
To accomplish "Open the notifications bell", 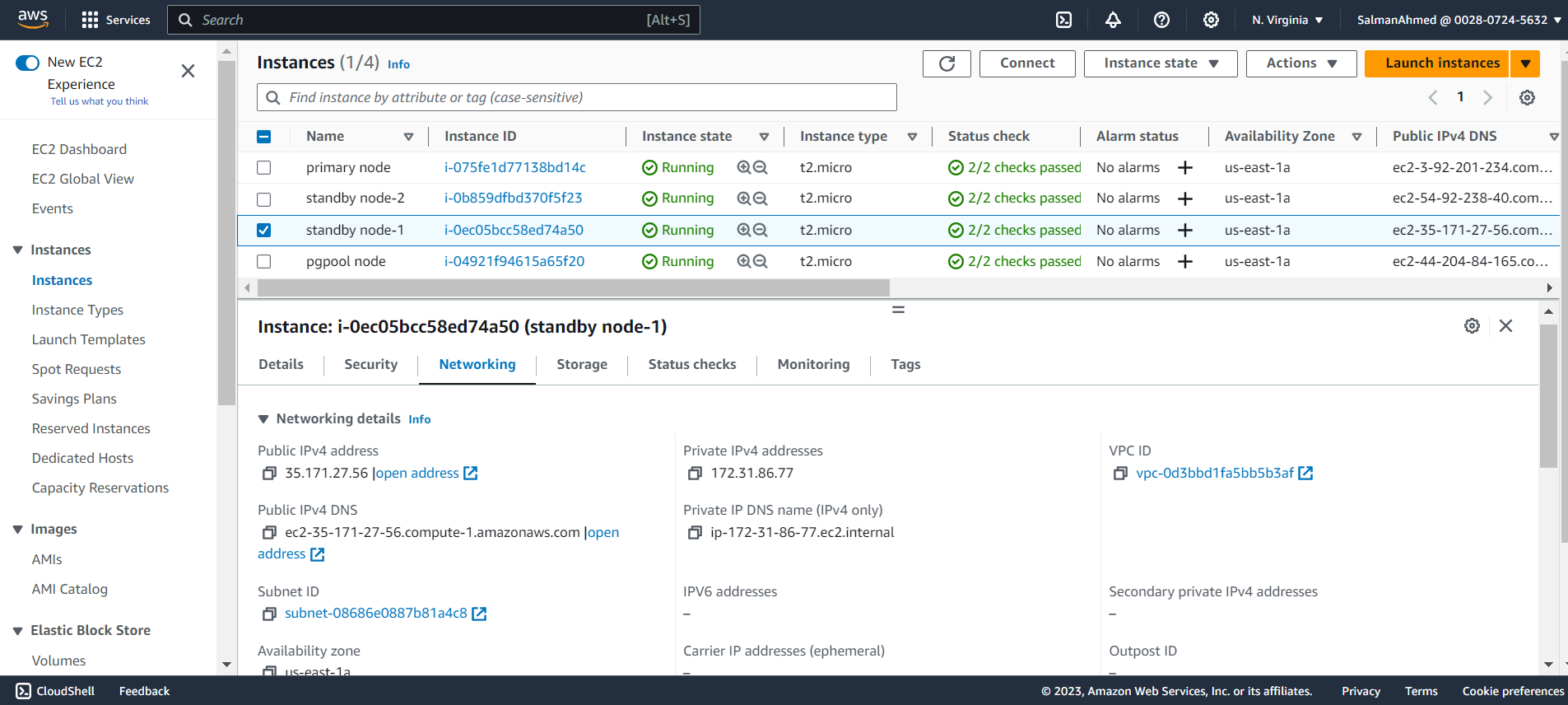I will [1113, 20].
